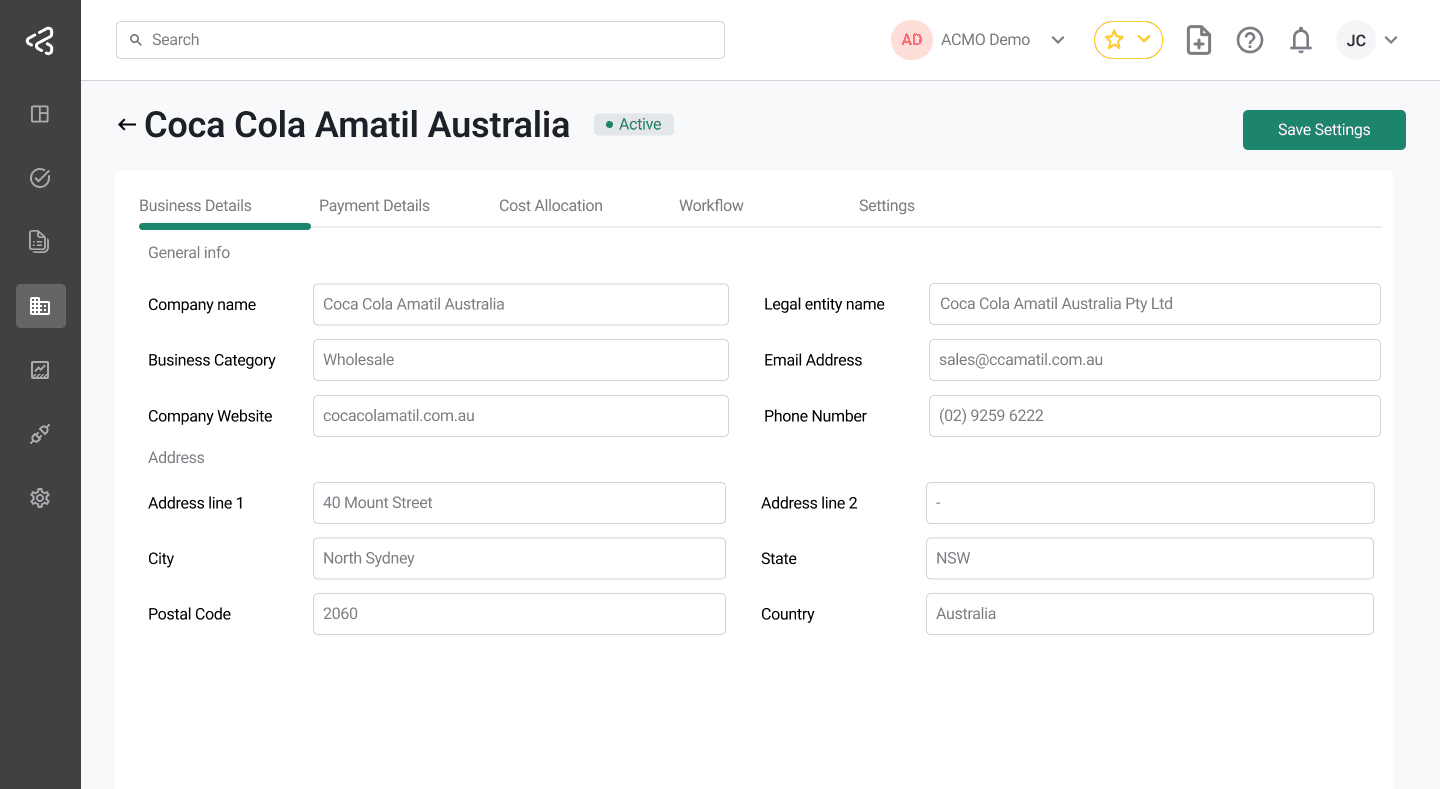Click the new document icon

1198,40
